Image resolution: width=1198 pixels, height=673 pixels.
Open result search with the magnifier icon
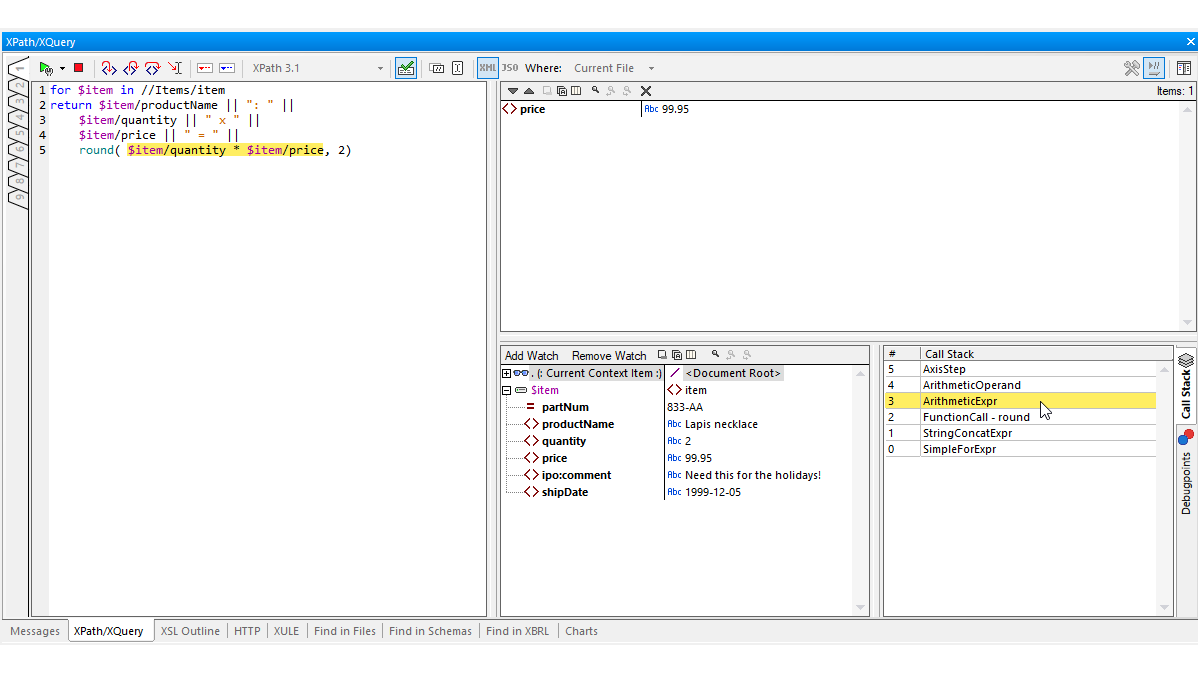[595, 90]
